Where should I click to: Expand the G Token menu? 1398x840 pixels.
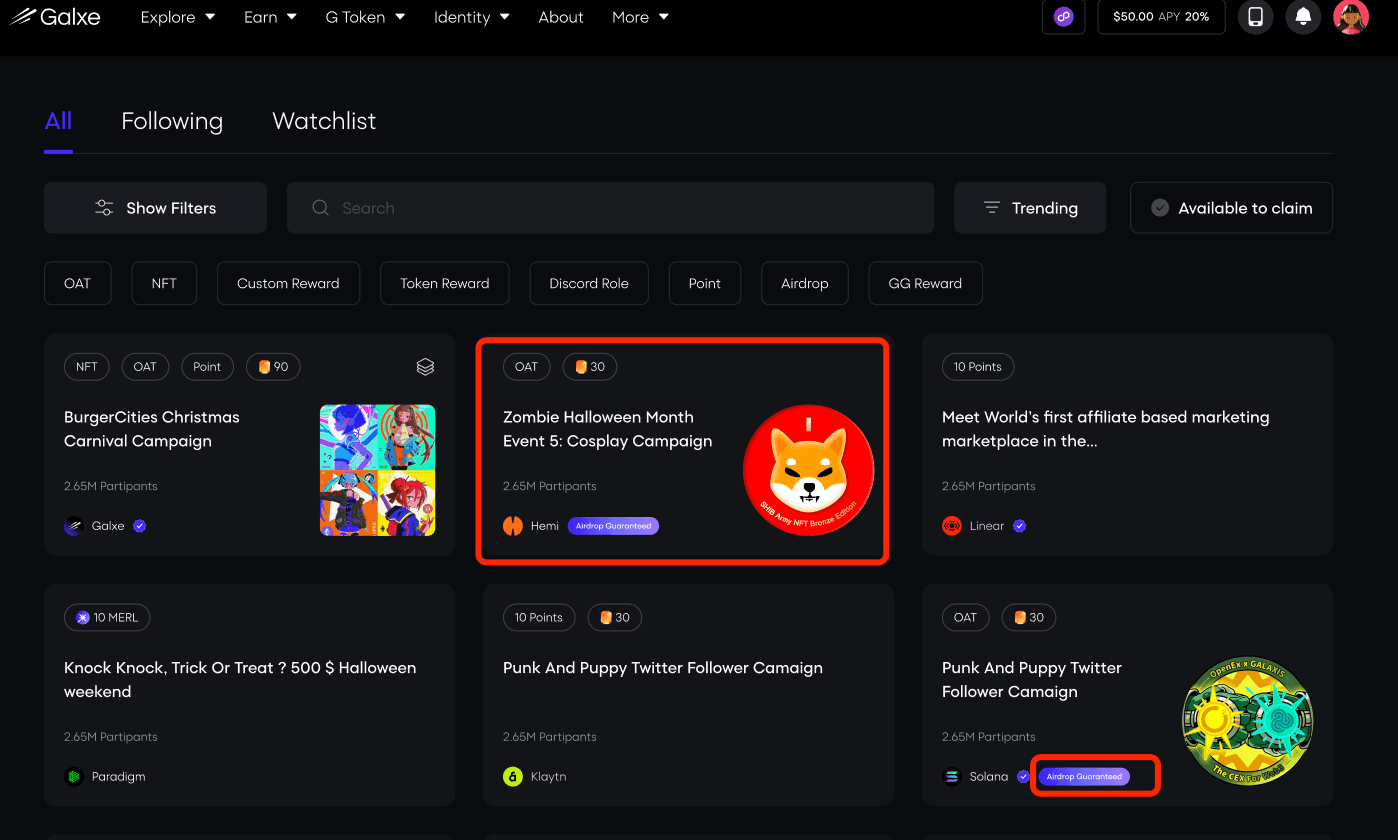tap(365, 17)
